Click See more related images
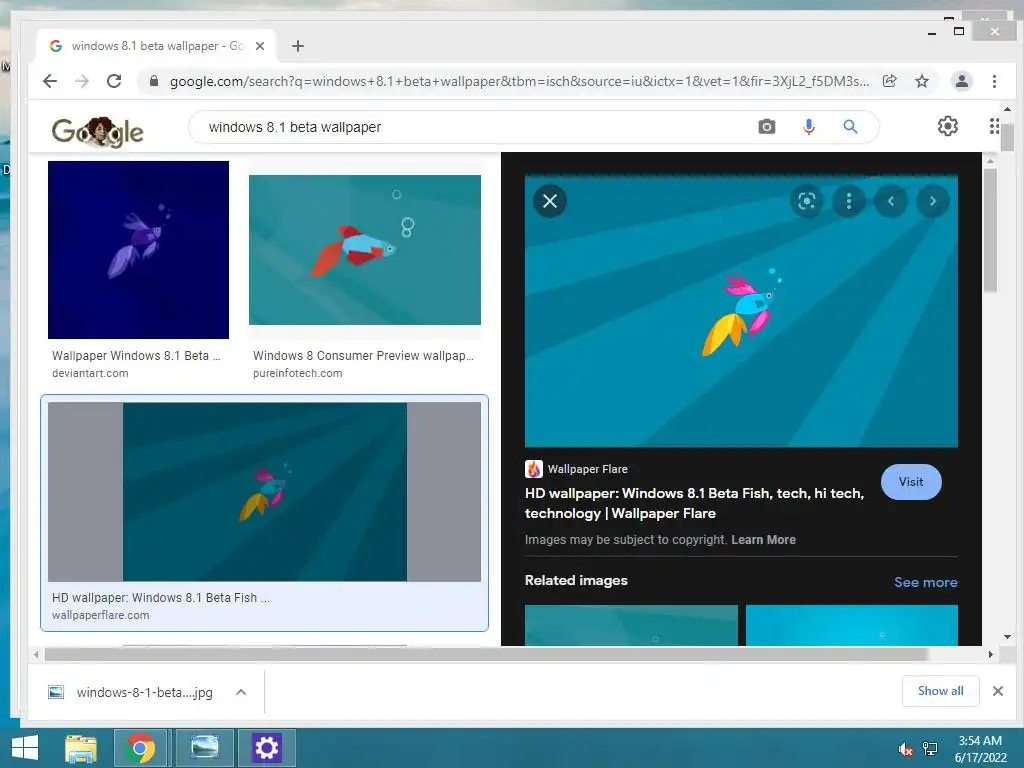Image resolution: width=1024 pixels, height=768 pixels. point(925,582)
